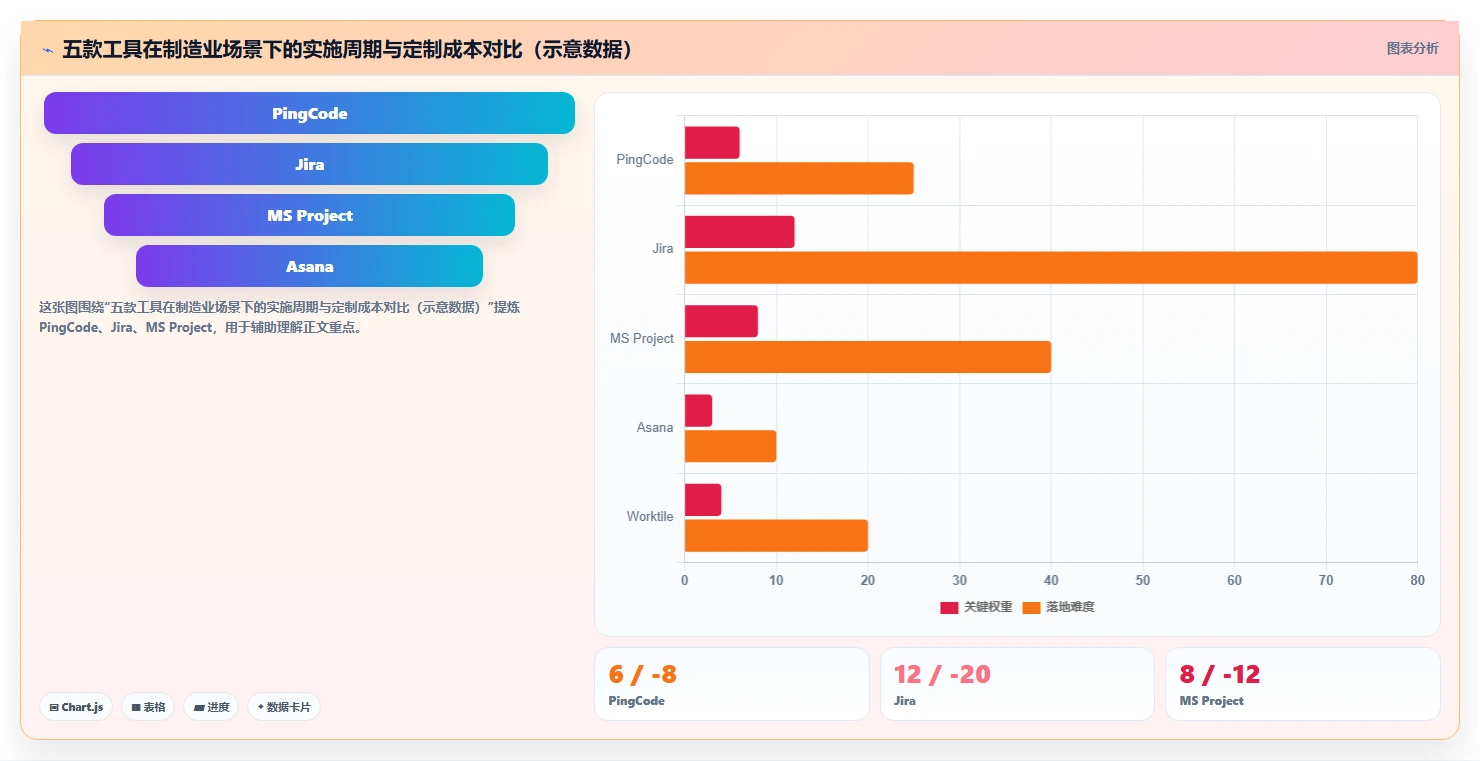Image resolution: width=1480 pixels, height=761 pixels.
Task: Toggle the 落地难度 legend series
Action: click(1058, 607)
